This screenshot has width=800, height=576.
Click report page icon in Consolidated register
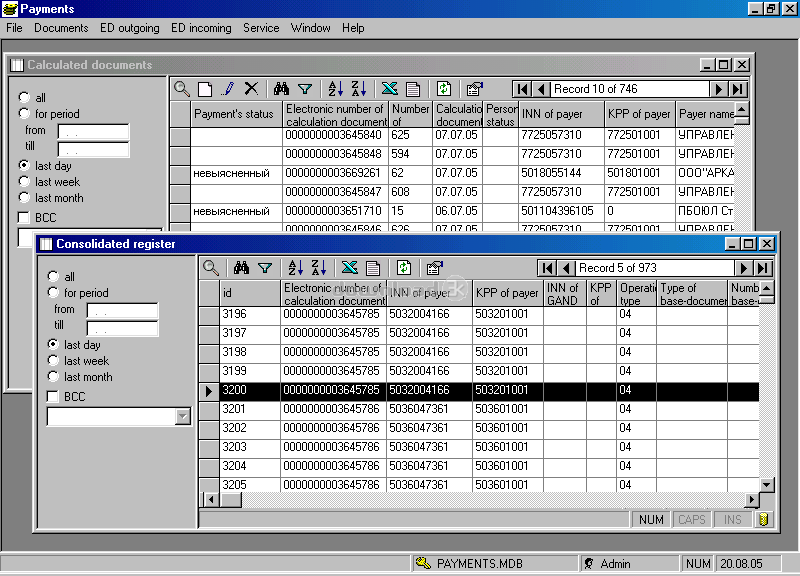point(373,268)
